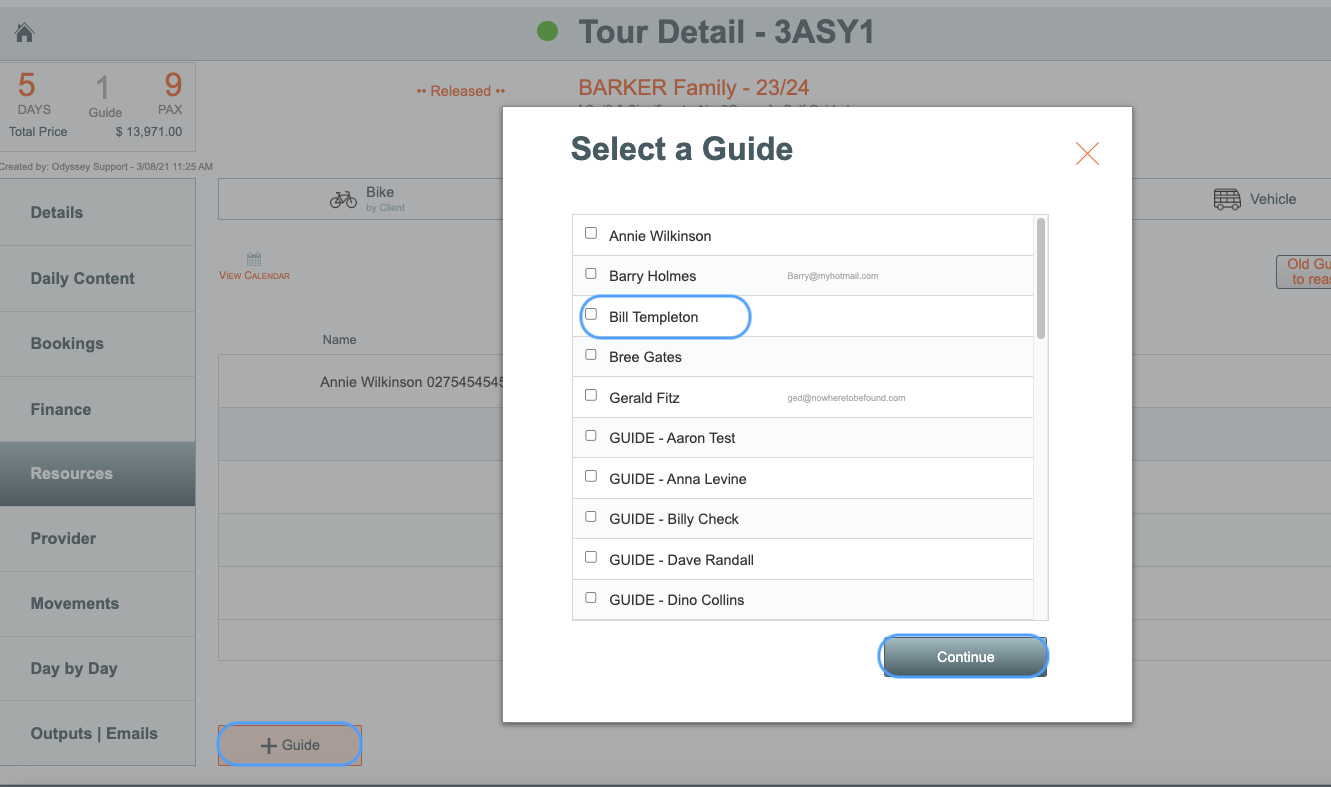
Task: Open Outputs | Emails section
Action: (x=97, y=733)
